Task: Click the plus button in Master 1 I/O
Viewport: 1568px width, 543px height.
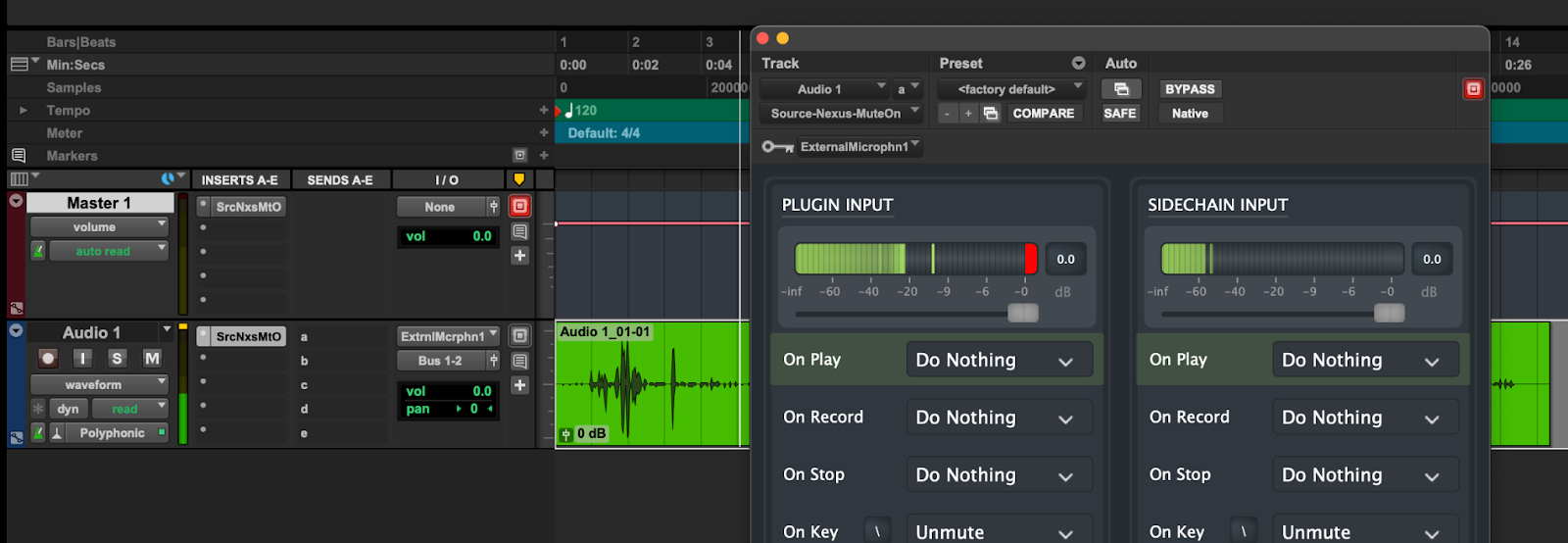Action: pos(519,256)
